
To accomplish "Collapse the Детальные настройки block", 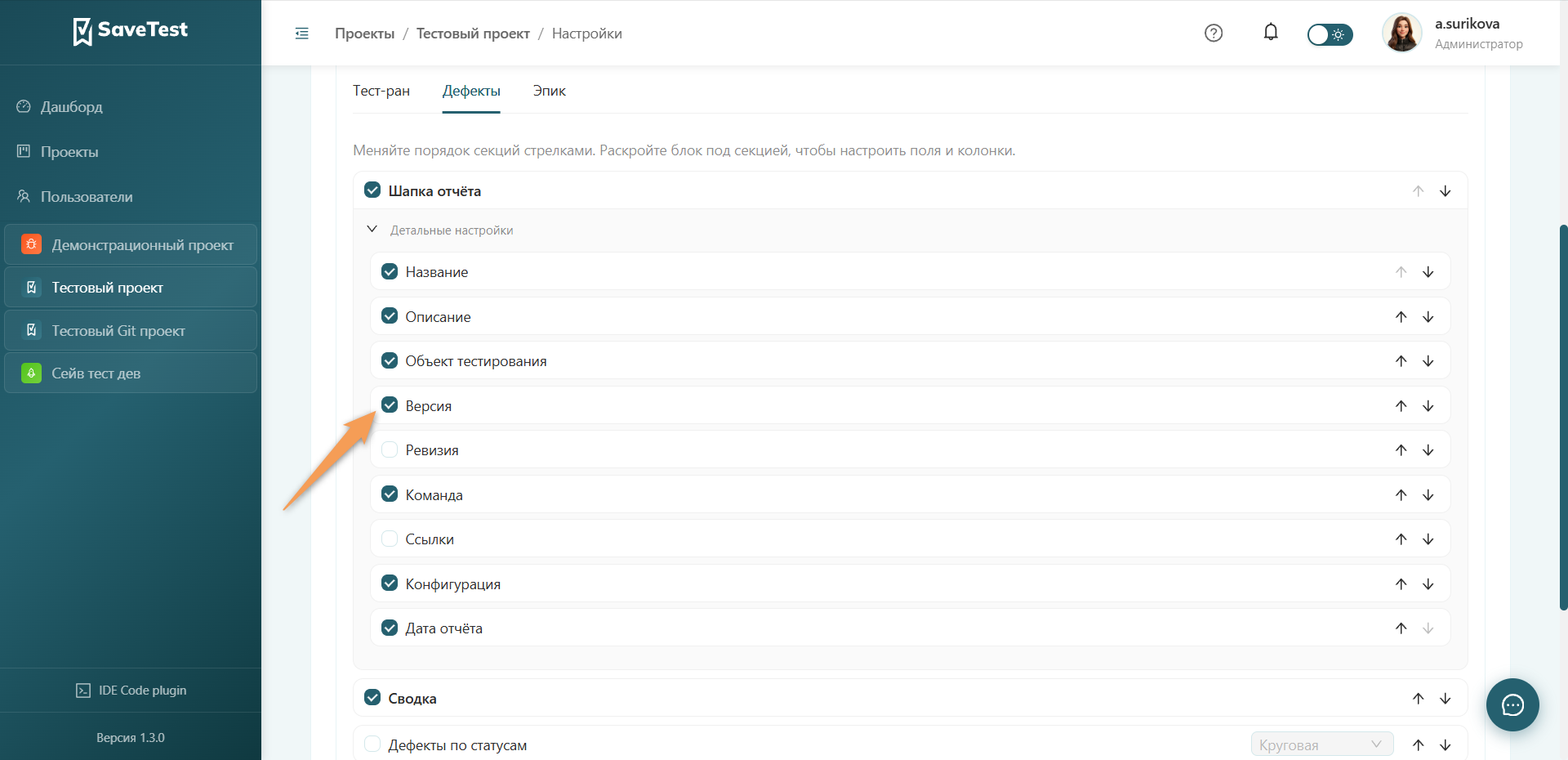I will (x=372, y=230).
